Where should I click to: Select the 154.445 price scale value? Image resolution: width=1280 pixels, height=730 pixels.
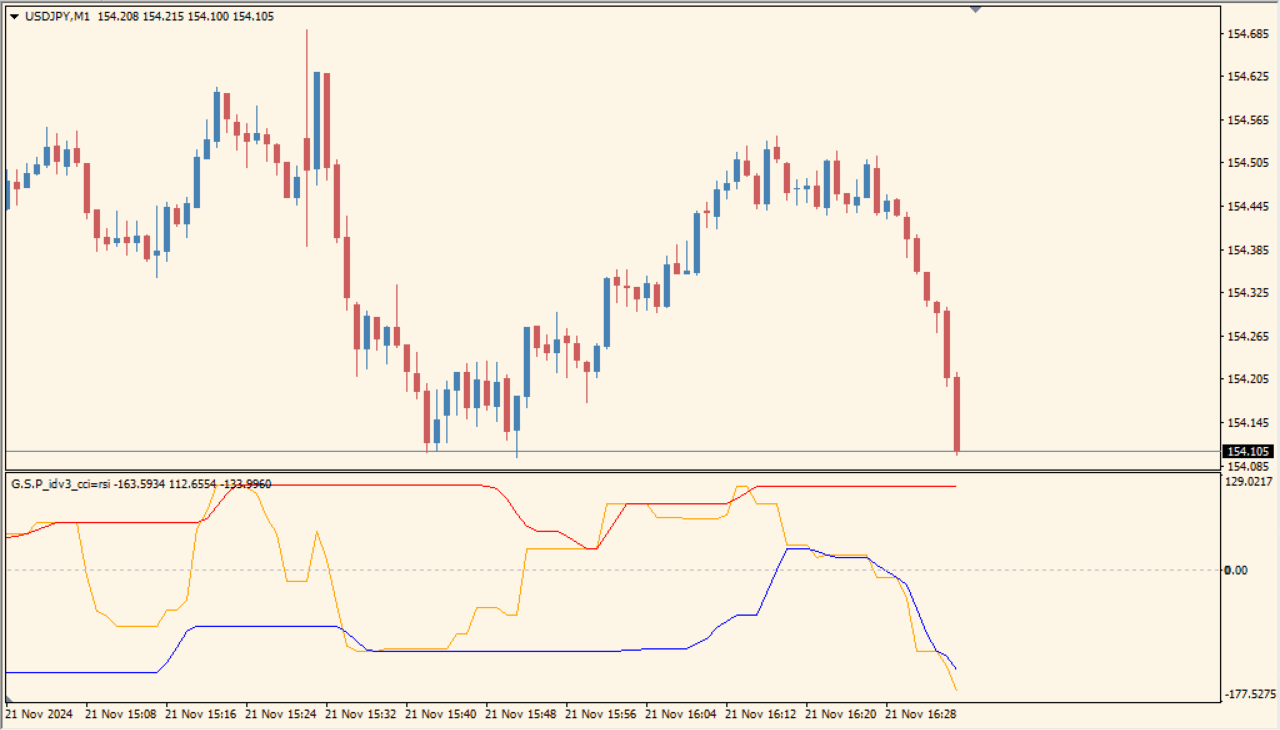coord(1246,206)
